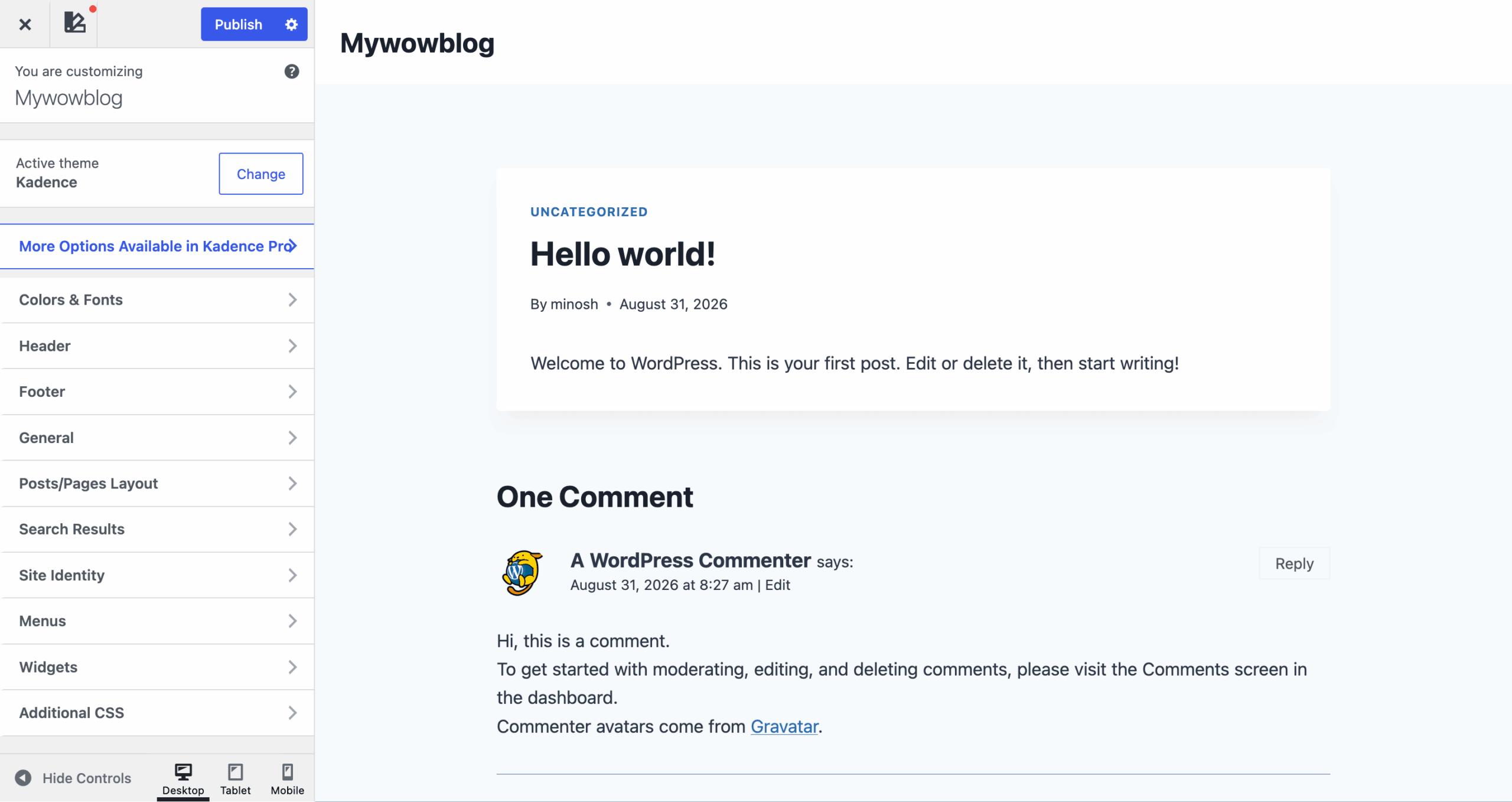Open the Gravatar link
Screen dimensions: 1512x802
click(784, 726)
